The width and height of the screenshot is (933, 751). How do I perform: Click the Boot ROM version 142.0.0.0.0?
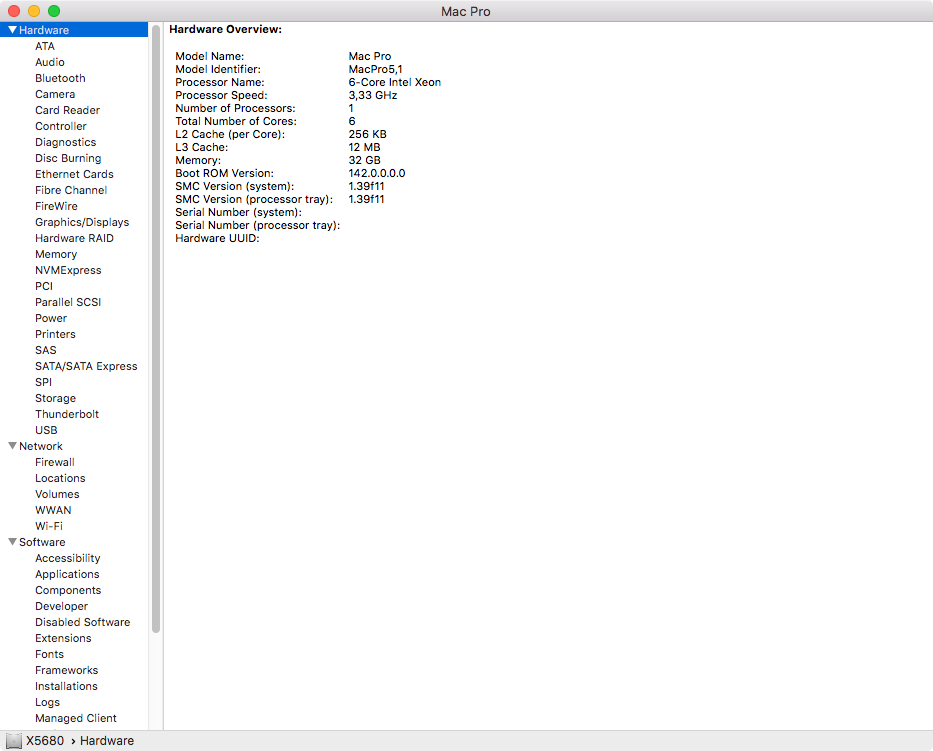377,173
